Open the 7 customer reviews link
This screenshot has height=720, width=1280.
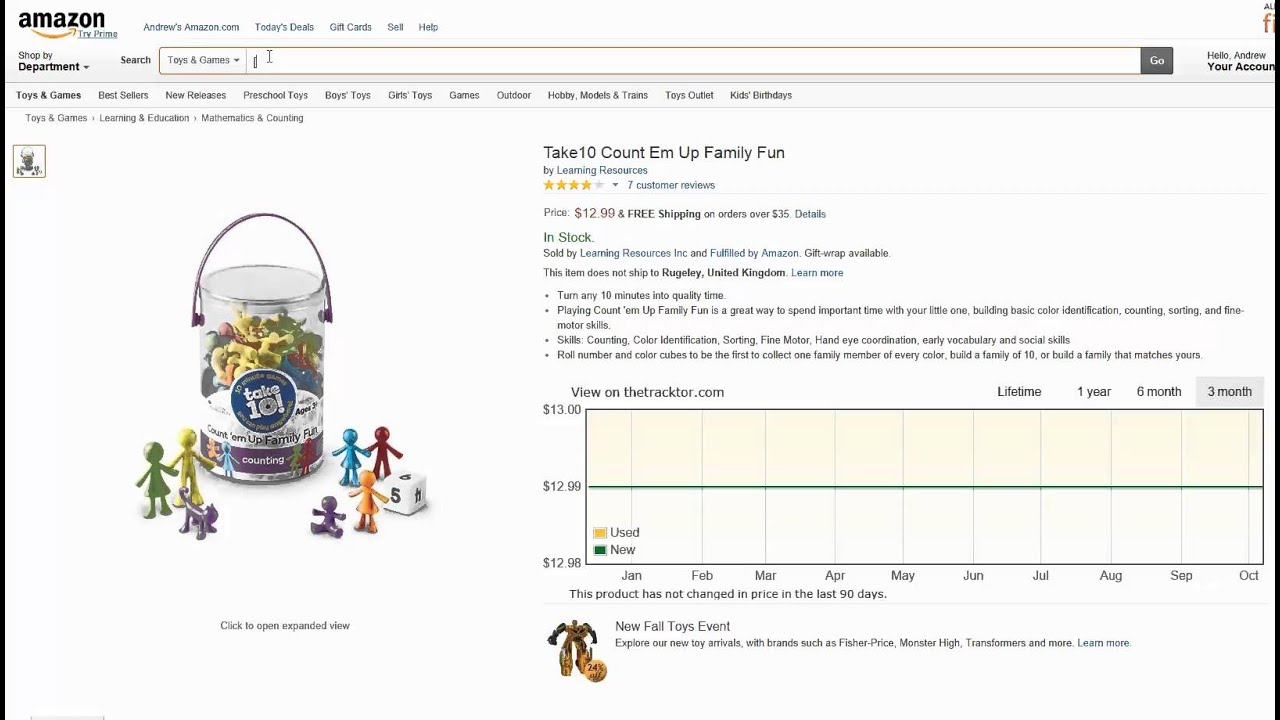click(671, 185)
